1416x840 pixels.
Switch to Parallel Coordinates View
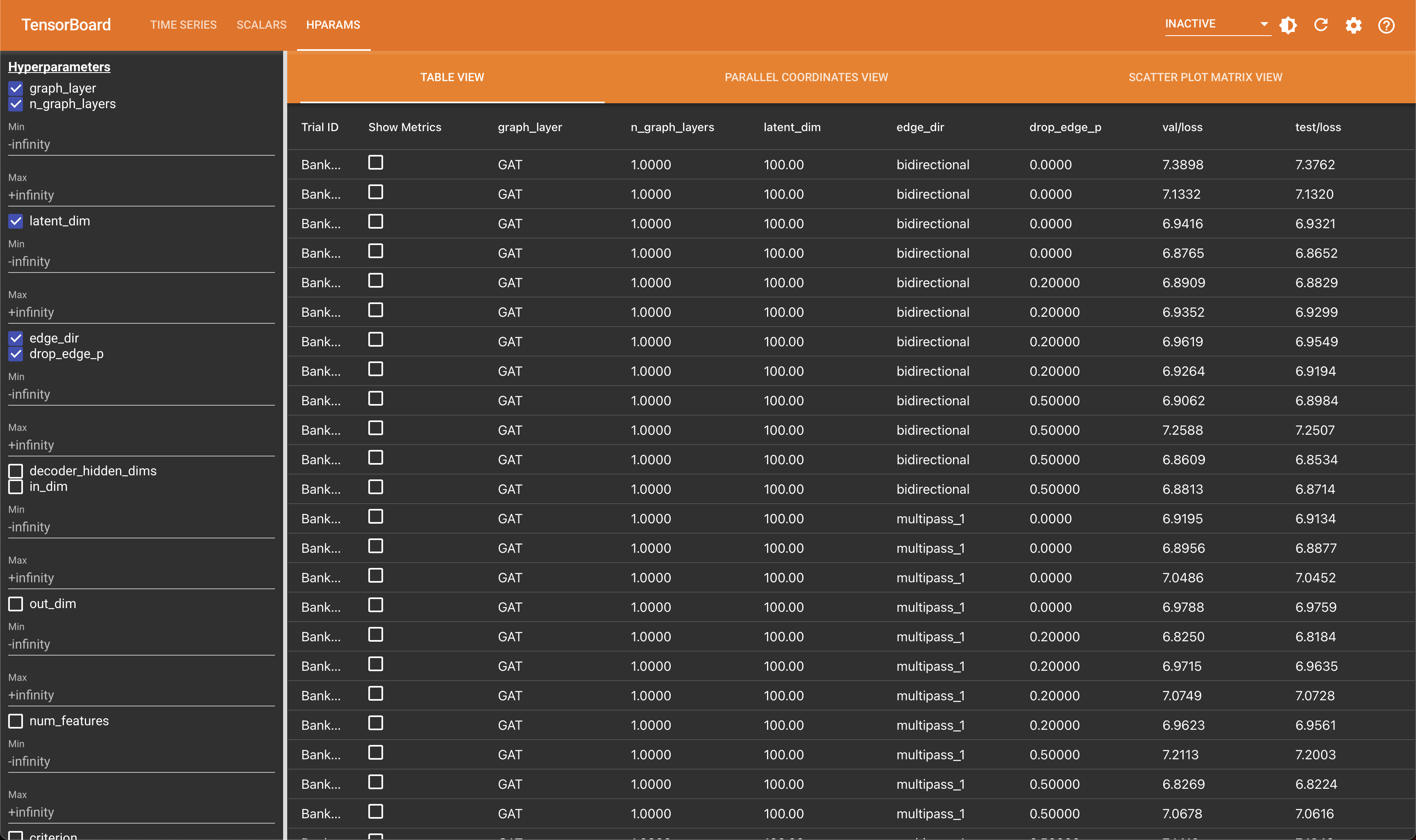pyautogui.click(x=806, y=77)
